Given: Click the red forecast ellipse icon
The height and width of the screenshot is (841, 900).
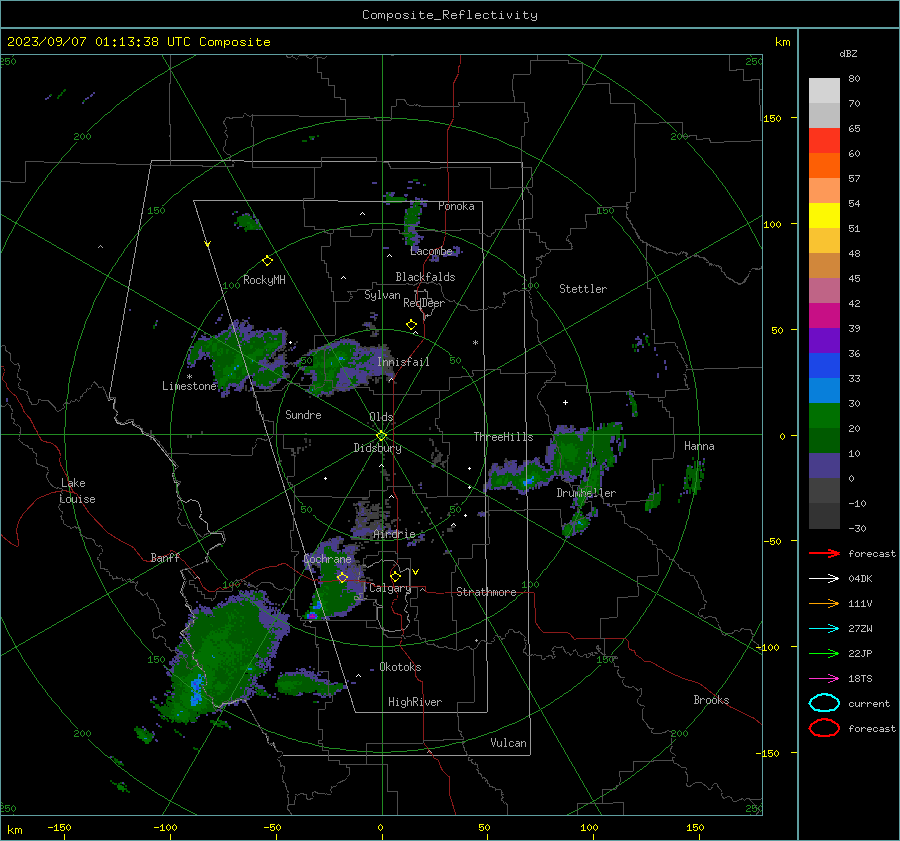Looking at the screenshot, I should pyautogui.click(x=824, y=728).
